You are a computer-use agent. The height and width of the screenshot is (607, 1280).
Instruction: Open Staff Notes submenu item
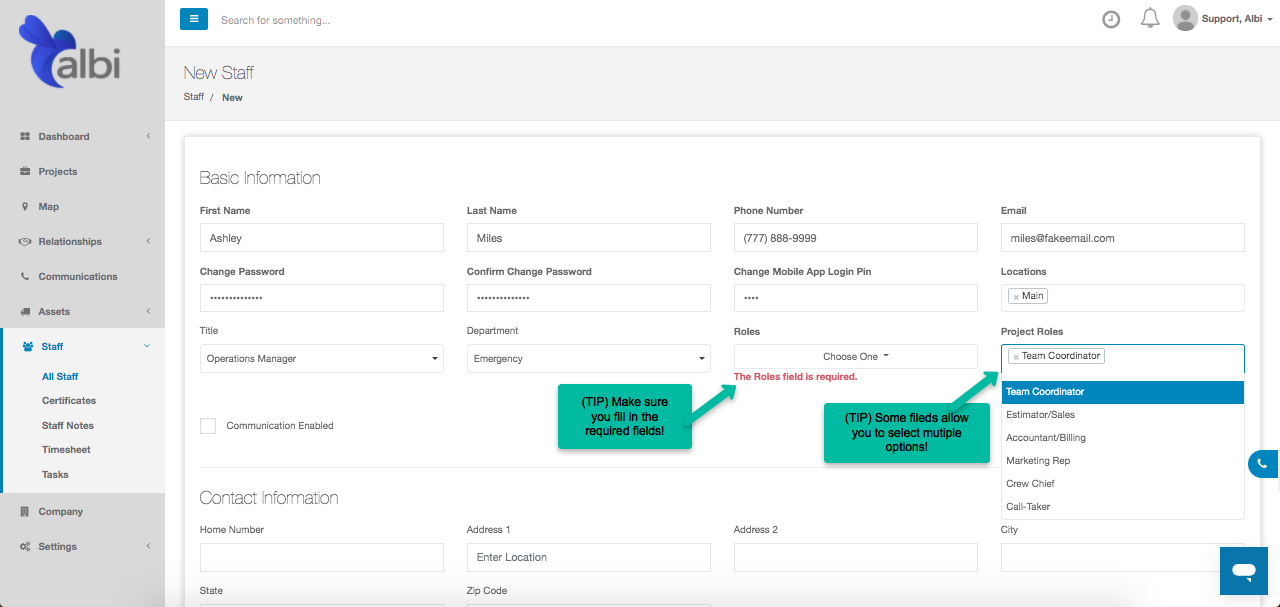tap(68, 425)
